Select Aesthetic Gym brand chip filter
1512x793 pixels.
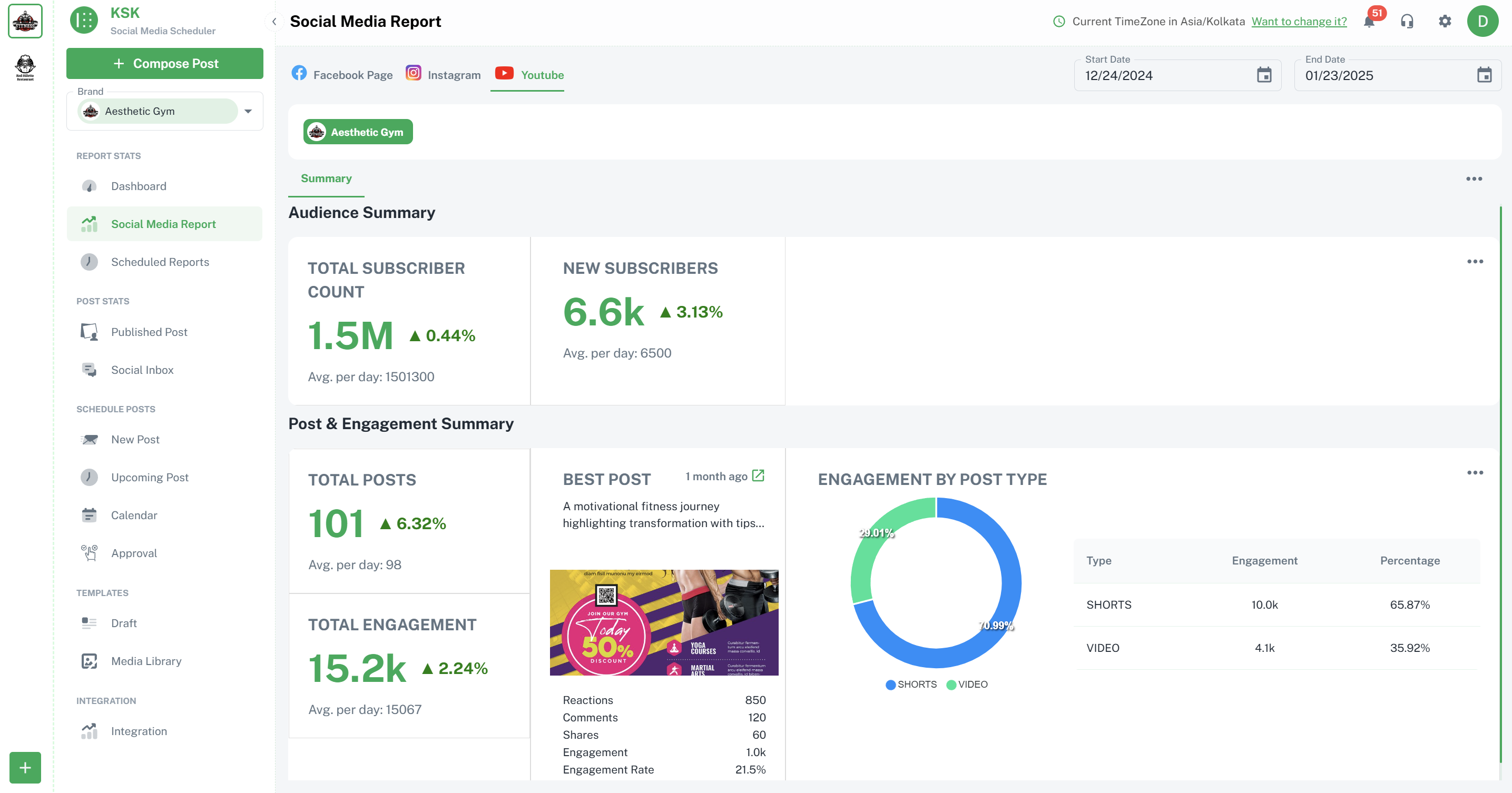tap(358, 132)
